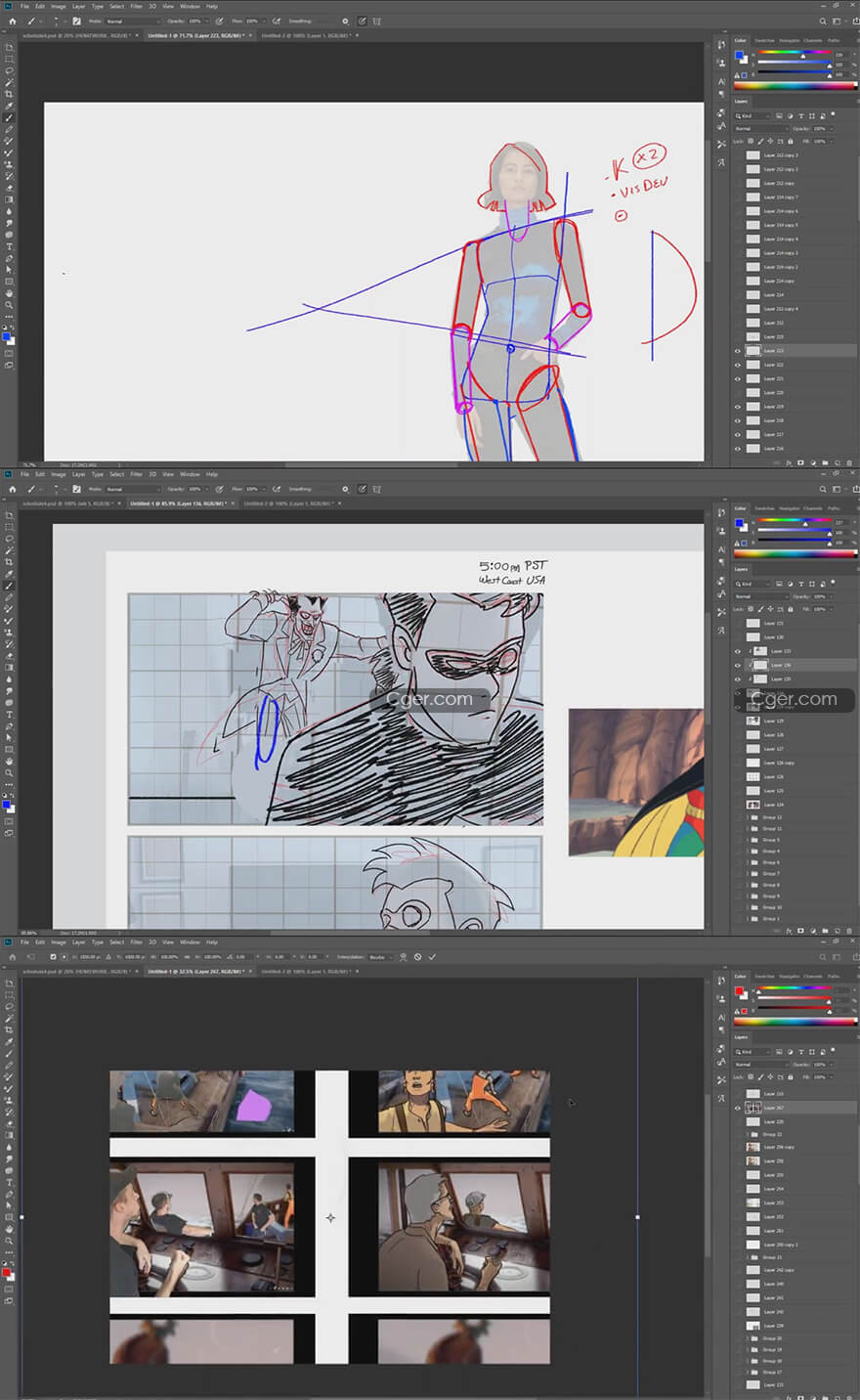Hide Layer 267 in bottom window
Image resolution: width=860 pixels, height=1400 pixels.
coord(738,1108)
